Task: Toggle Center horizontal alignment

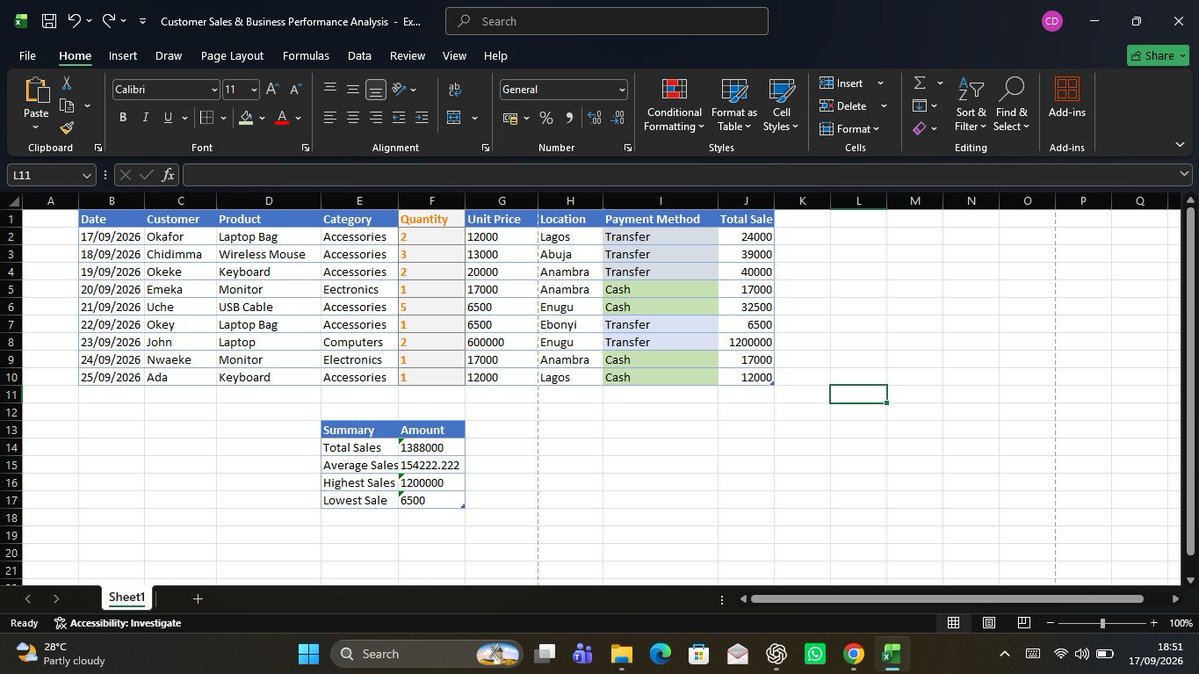Action: (x=353, y=117)
